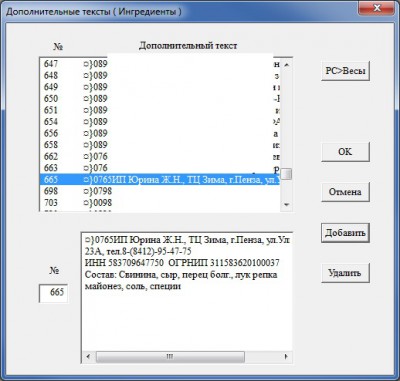The height and width of the screenshot is (381, 400).
Task: Focus the № input field showing 665
Action: pos(54,293)
